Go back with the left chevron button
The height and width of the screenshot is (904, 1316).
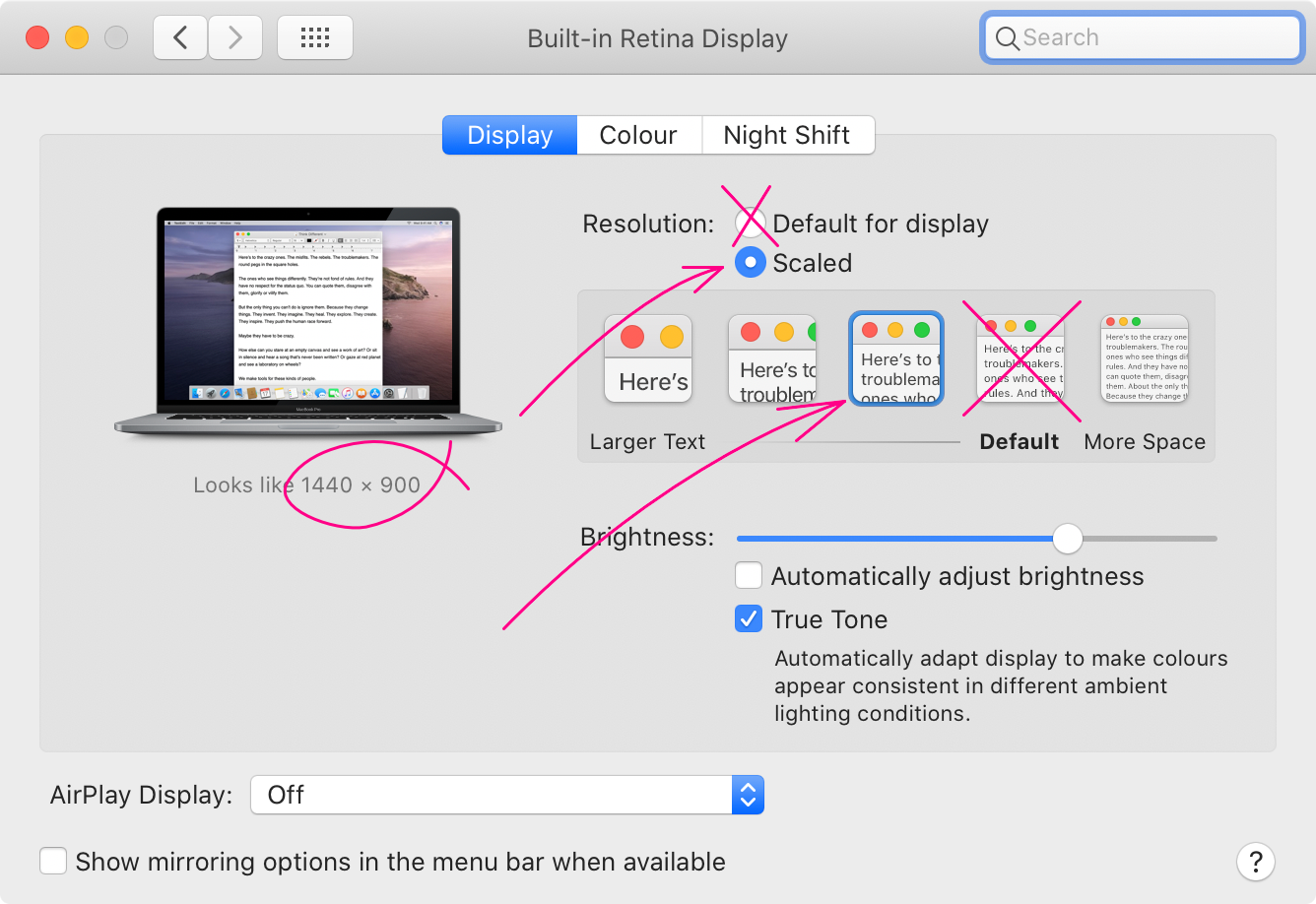180,38
